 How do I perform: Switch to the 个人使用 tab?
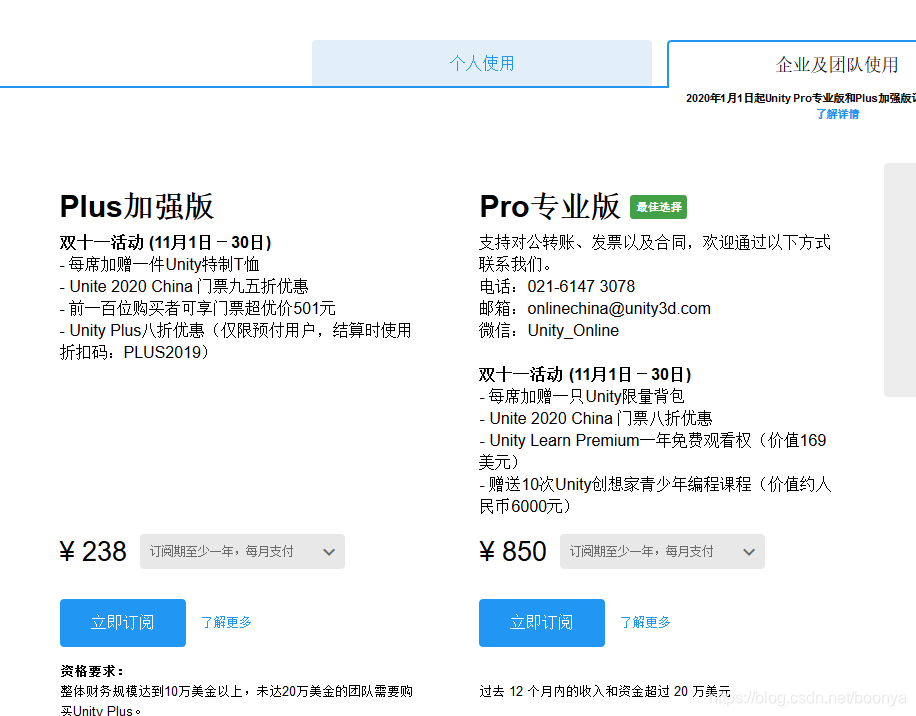(x=482, y=63)
